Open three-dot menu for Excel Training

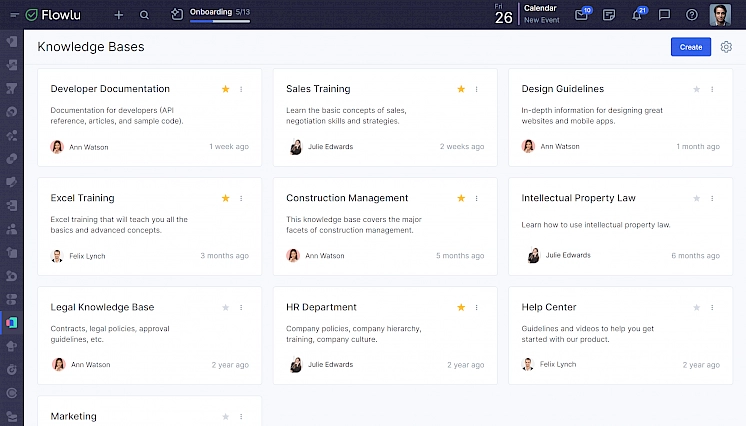point(241,198)
